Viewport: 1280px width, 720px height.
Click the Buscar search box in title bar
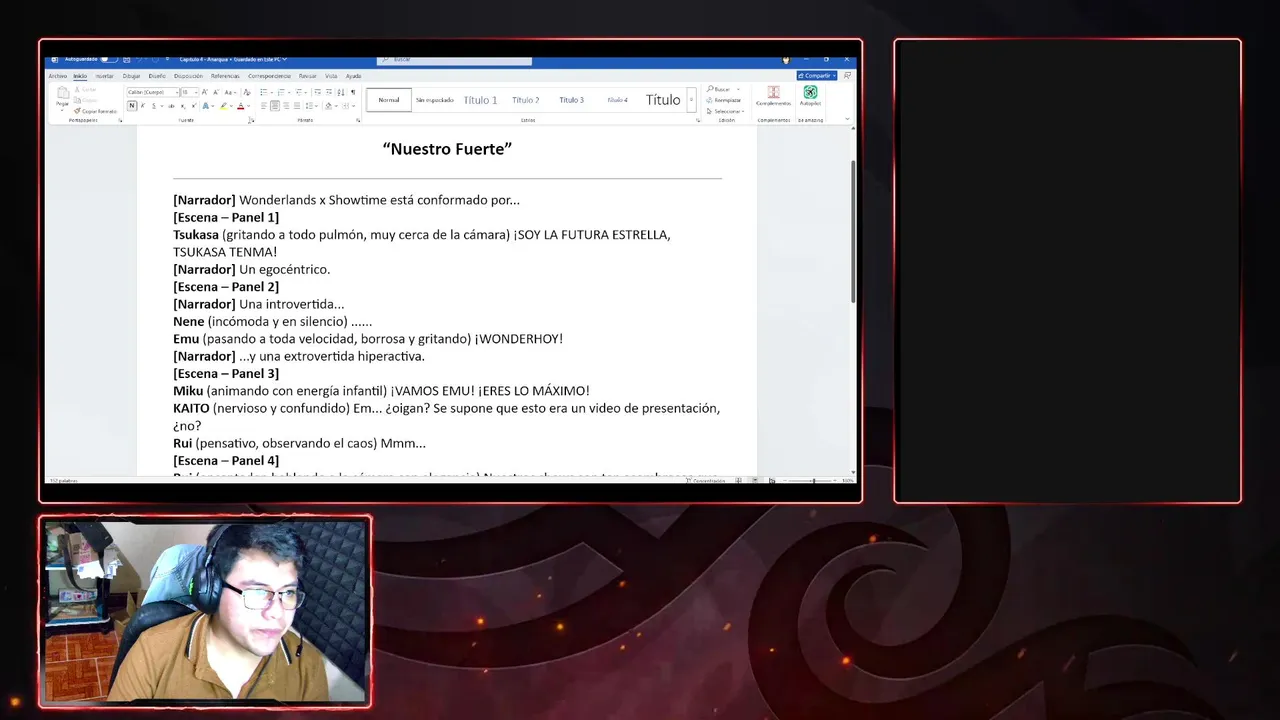click(454, 60)
